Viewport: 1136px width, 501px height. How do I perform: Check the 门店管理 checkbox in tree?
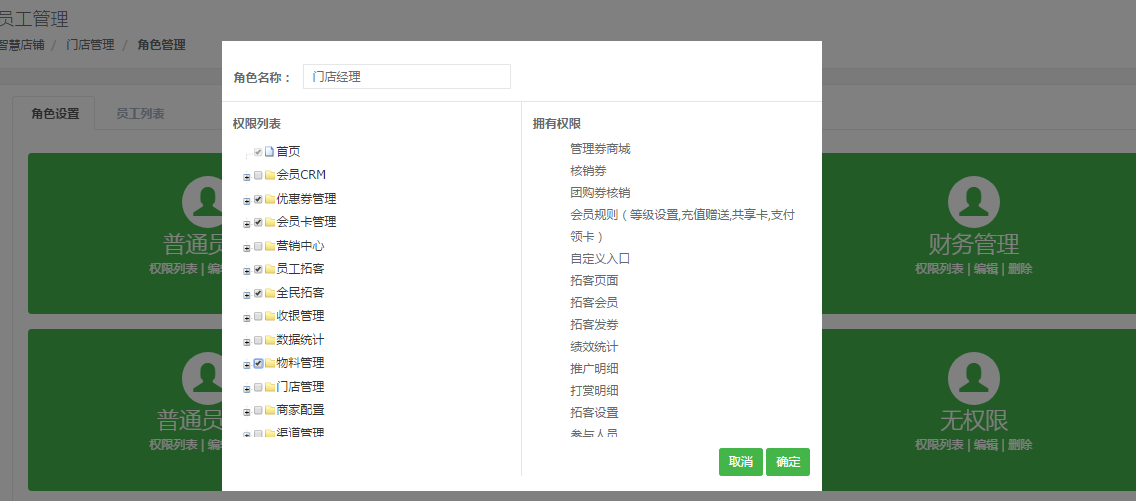258,387
